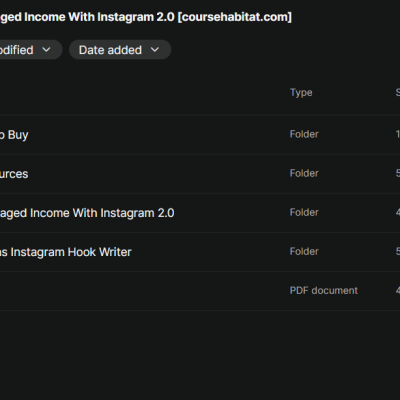Open the Modified filter dropdown
The height and width of the screenshot is (400, 400).
point(31,50)
